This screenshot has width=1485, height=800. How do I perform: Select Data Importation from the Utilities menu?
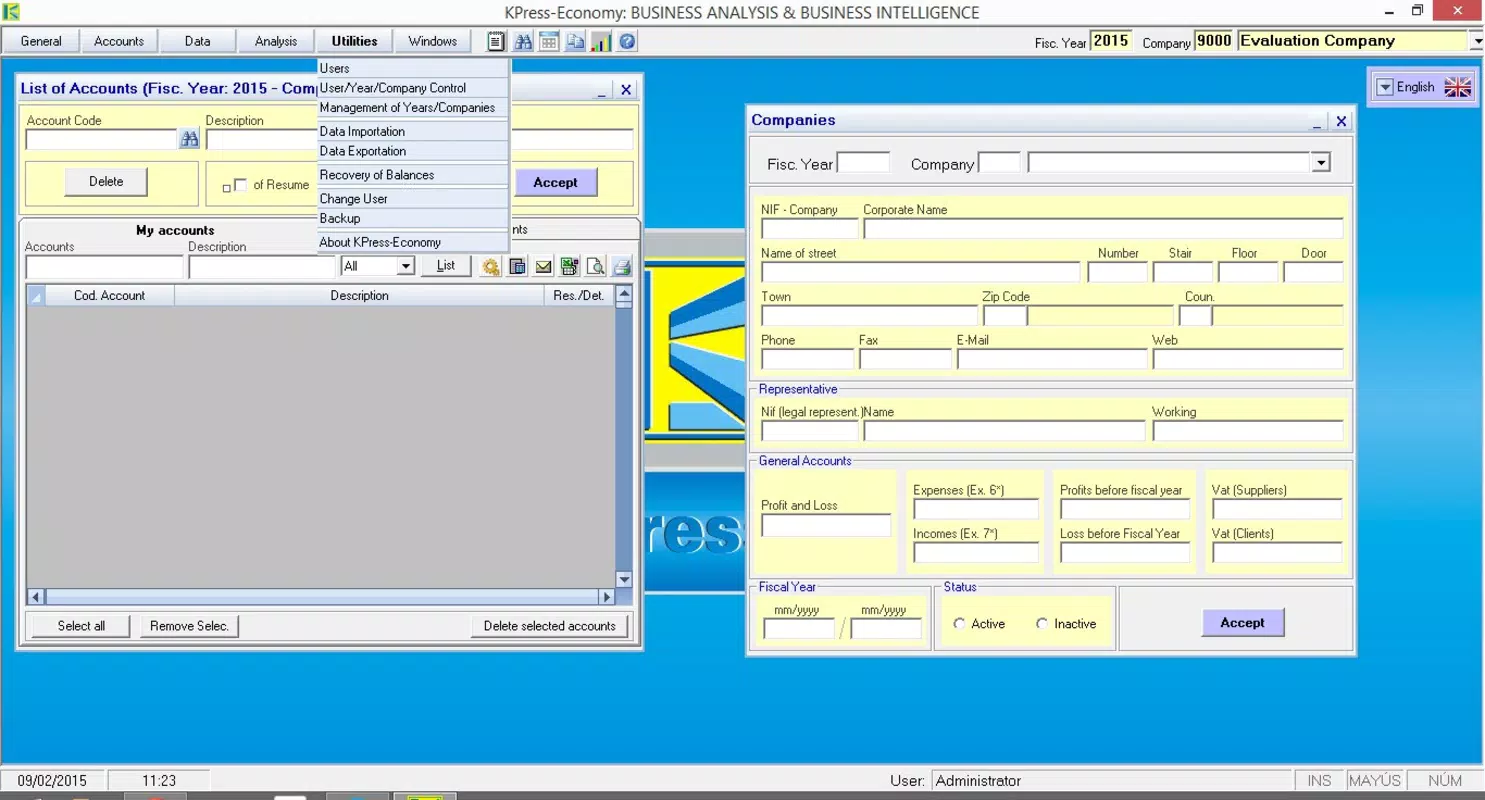coord(413,132)
